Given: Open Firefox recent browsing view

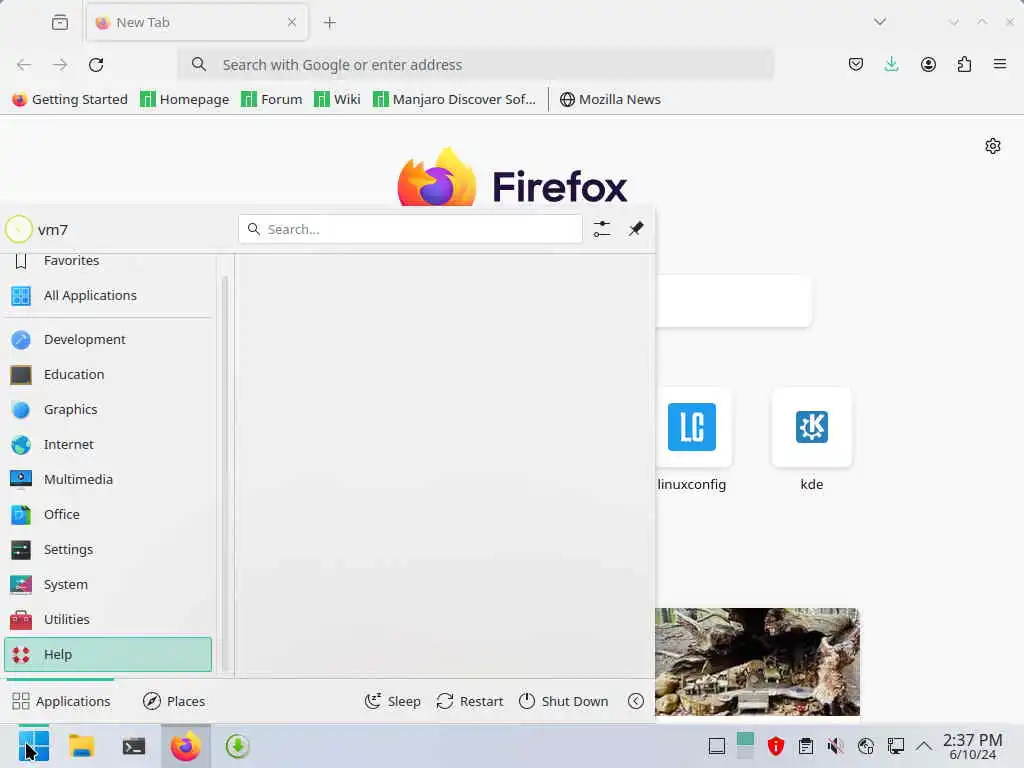Looking at the screenshot, I should [x=59, y=22].
